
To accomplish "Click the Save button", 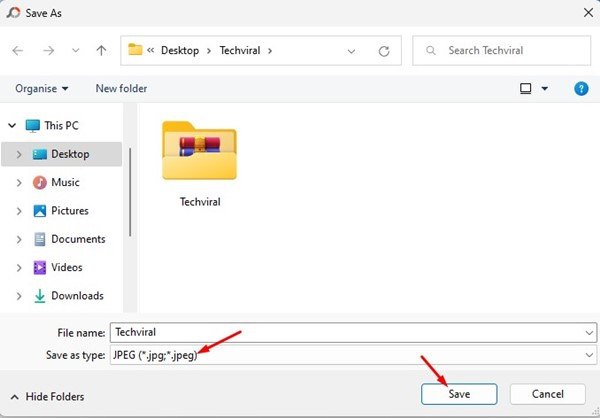I will point(459,394).
